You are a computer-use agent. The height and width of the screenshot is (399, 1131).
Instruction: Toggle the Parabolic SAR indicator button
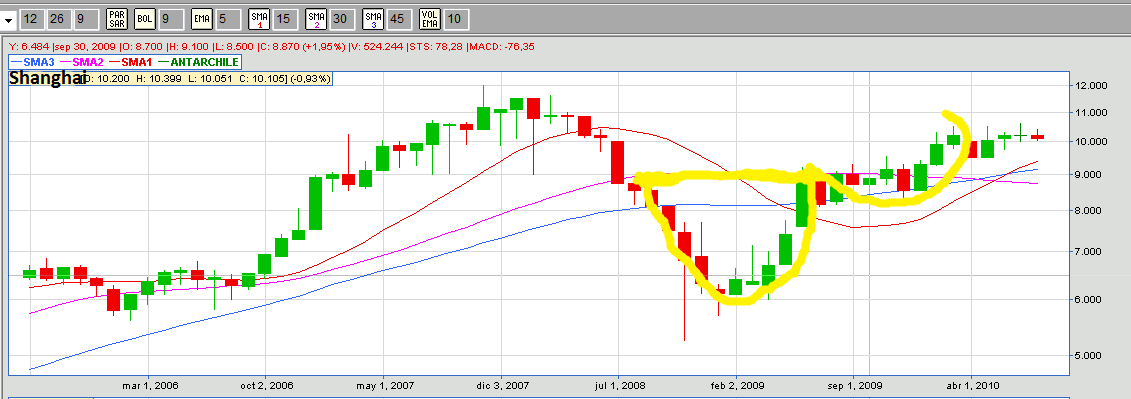[x=118, y=19]
